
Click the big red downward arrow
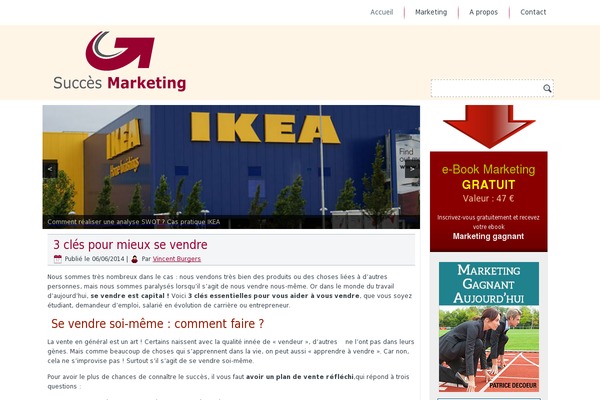489,127
